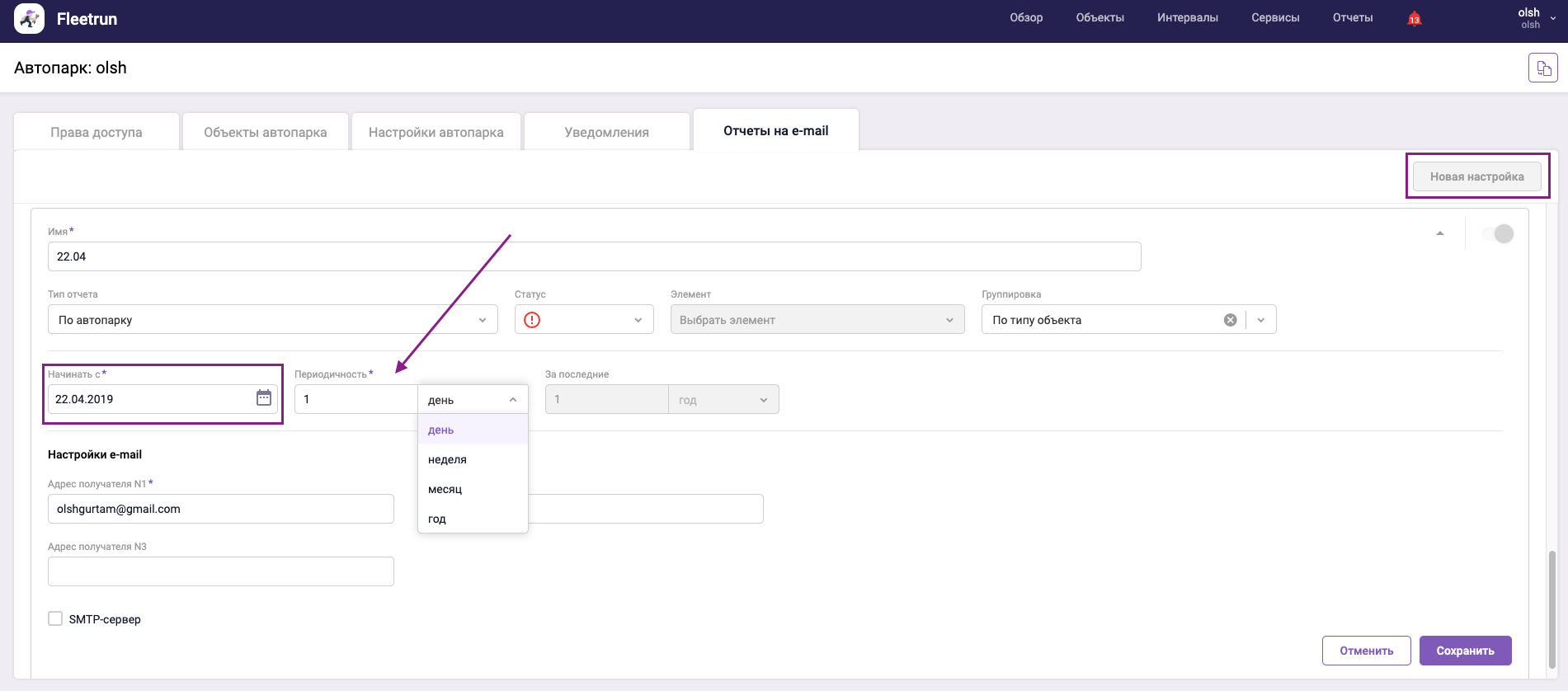Viewport: 1568px width, 691px height.
Task: Collapse the report settings with arrow icon
Action: coord(1440,233)
